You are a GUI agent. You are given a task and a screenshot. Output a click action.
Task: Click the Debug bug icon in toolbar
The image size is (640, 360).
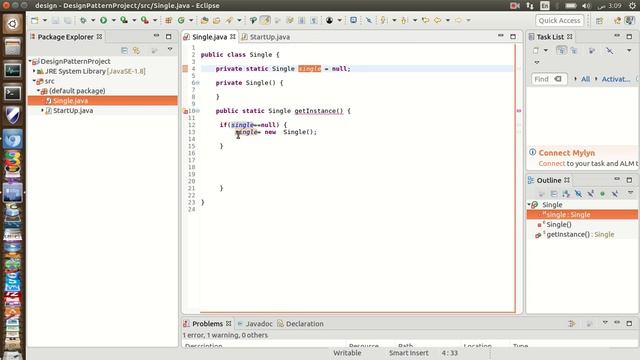tap(83, 20)
